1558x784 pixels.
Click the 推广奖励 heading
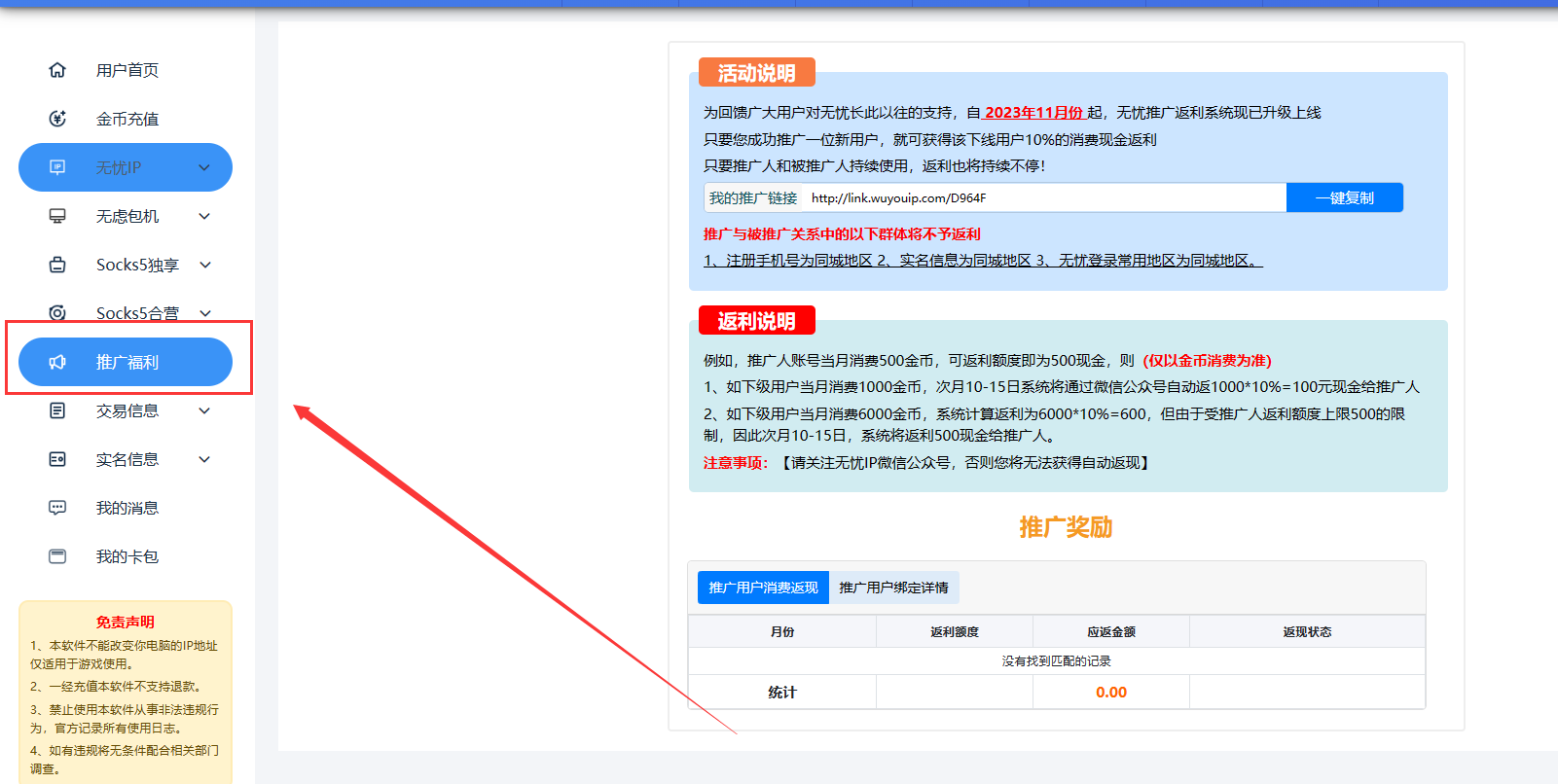click(1066, 527)
